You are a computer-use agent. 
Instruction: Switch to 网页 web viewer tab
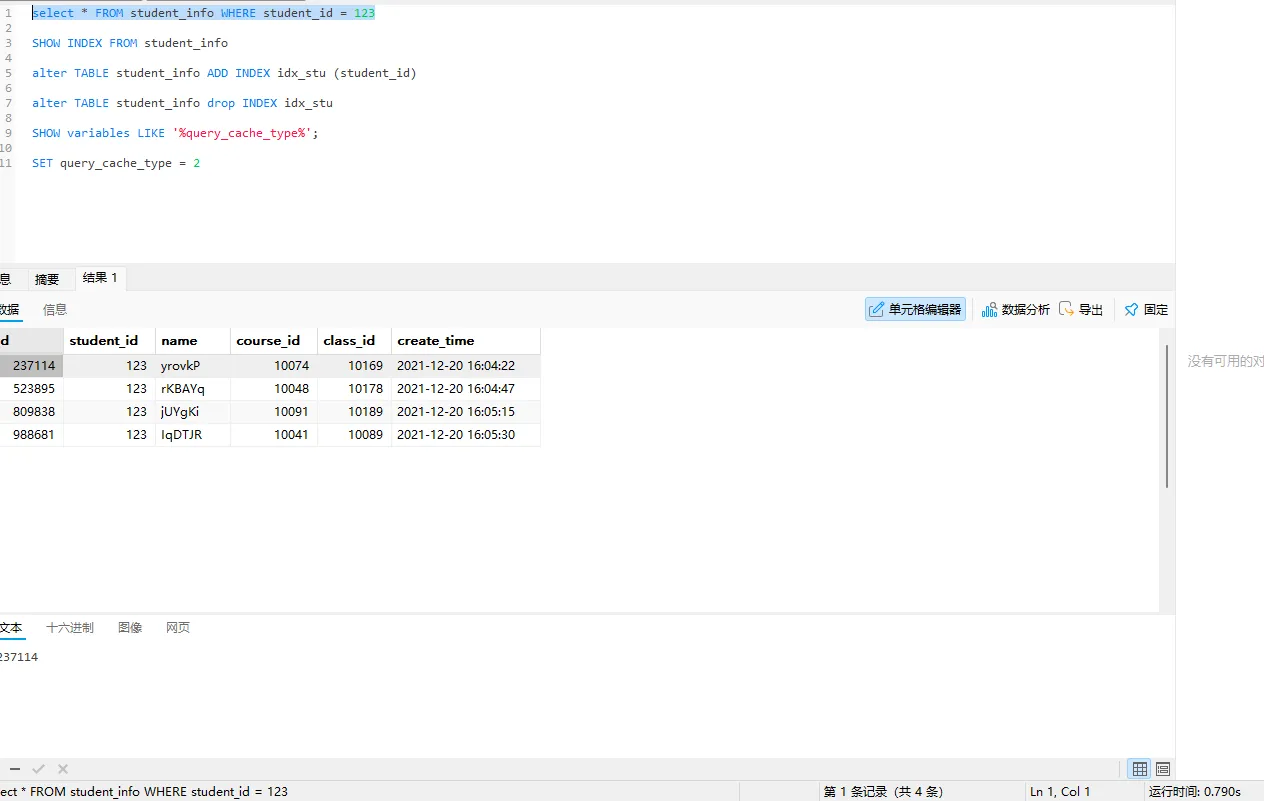178,628
